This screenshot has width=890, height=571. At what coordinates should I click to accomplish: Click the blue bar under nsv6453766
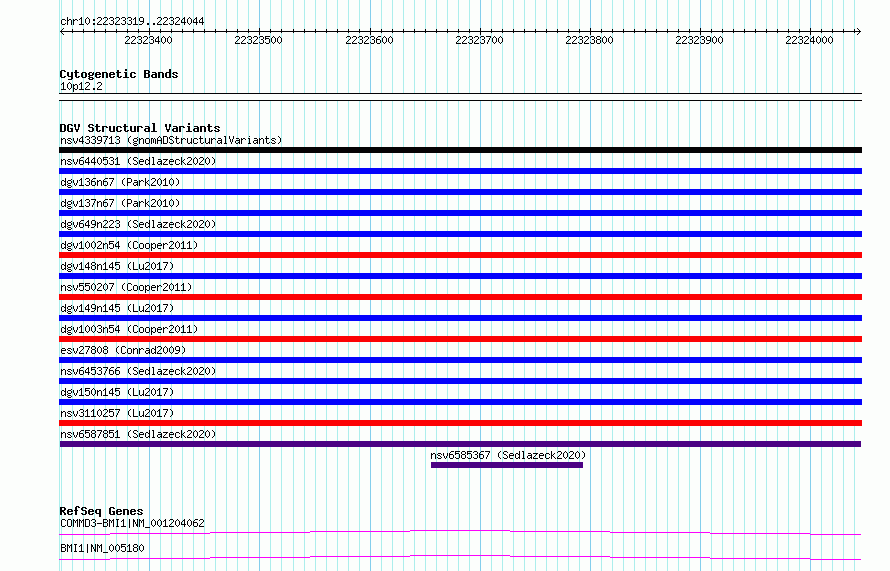point(460,381)
